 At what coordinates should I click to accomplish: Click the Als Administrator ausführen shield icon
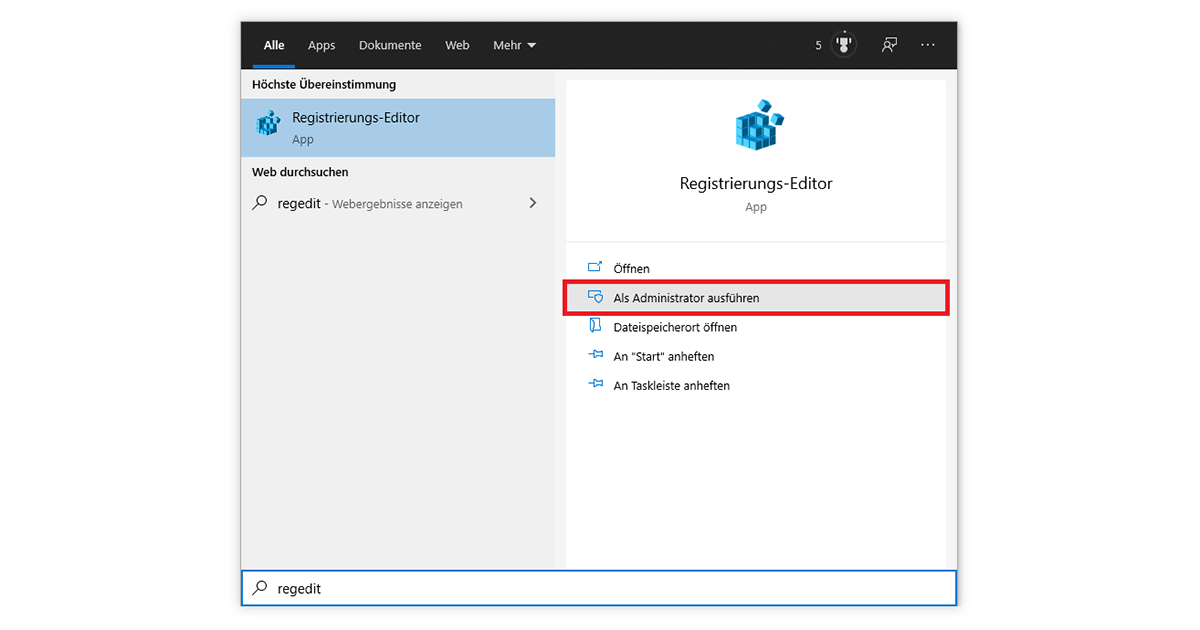595,297
